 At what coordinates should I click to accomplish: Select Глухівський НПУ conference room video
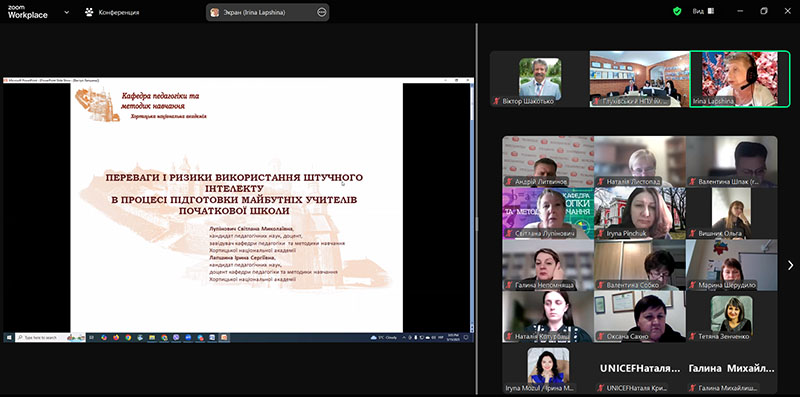(640, 79)
